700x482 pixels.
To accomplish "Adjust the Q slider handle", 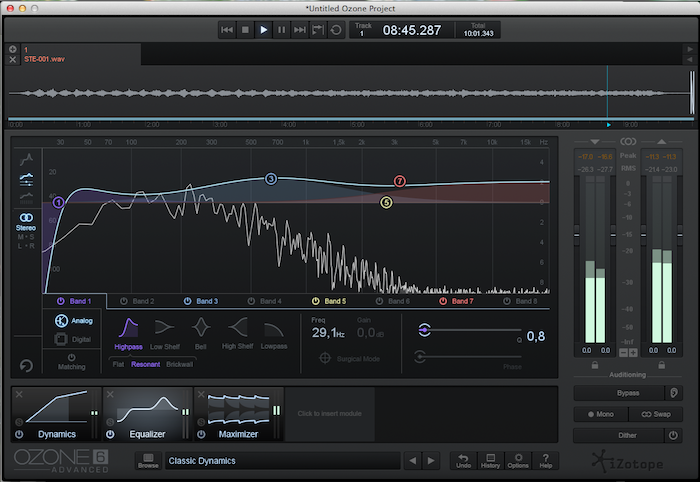I will tap(425, 330).
